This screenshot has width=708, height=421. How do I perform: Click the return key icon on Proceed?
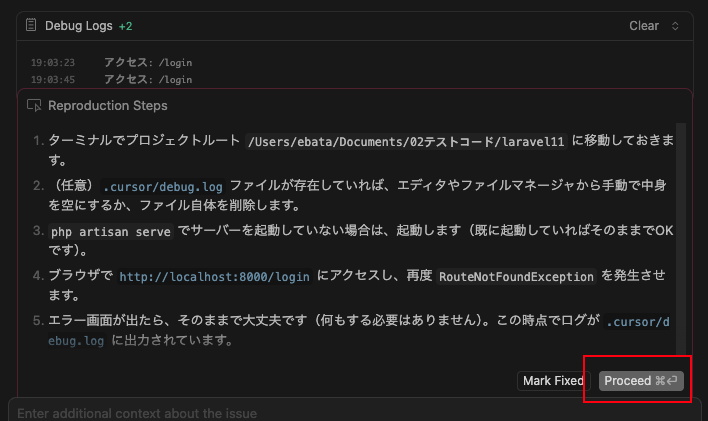(x=673, y=381)
